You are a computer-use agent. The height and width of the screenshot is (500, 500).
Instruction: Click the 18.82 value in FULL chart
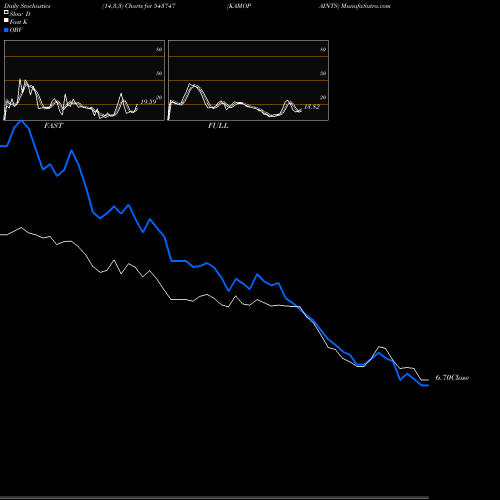(x=312, y=107)
